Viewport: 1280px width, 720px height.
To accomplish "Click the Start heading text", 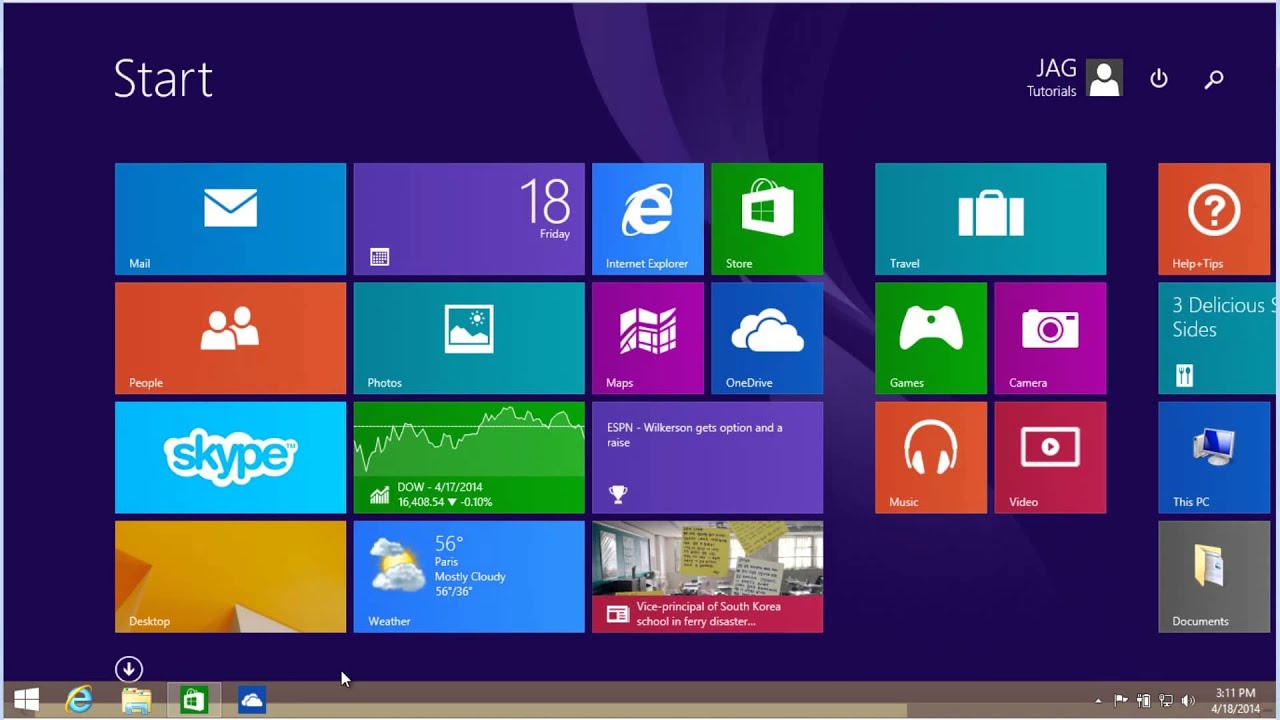I will (x=163, y=79).
